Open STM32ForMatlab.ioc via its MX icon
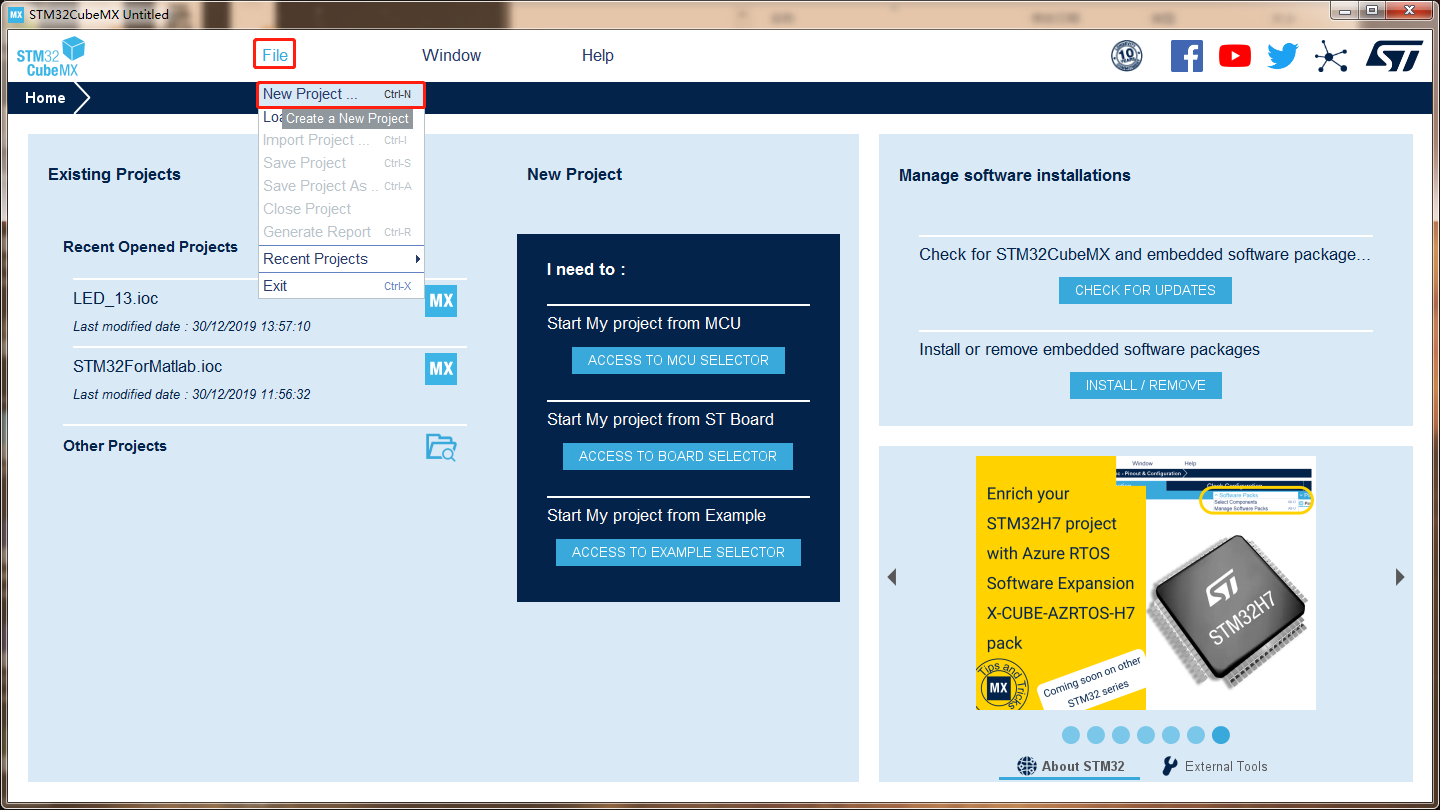This screenshot has height=810, width=1440. tap(441, 369)
